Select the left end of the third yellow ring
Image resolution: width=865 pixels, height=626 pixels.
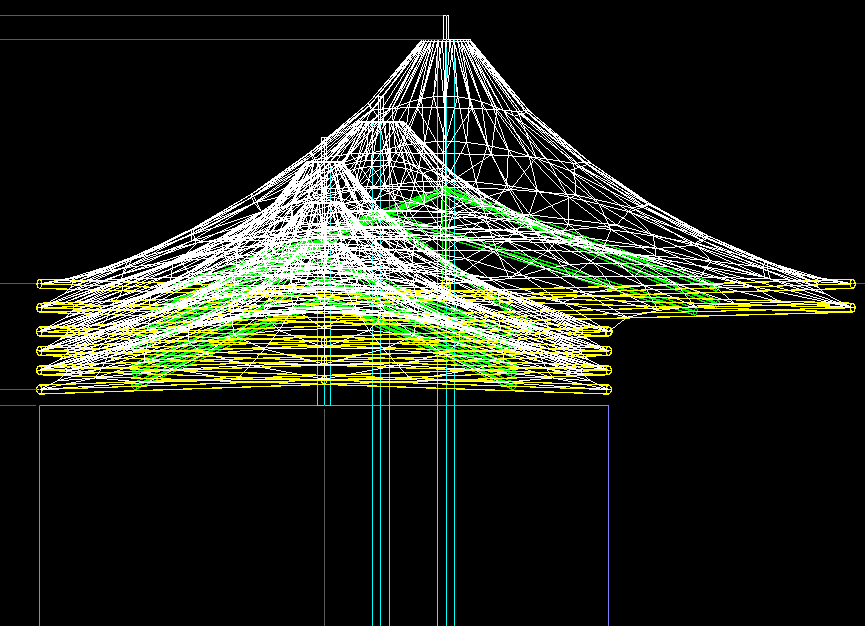coord(41,331)
